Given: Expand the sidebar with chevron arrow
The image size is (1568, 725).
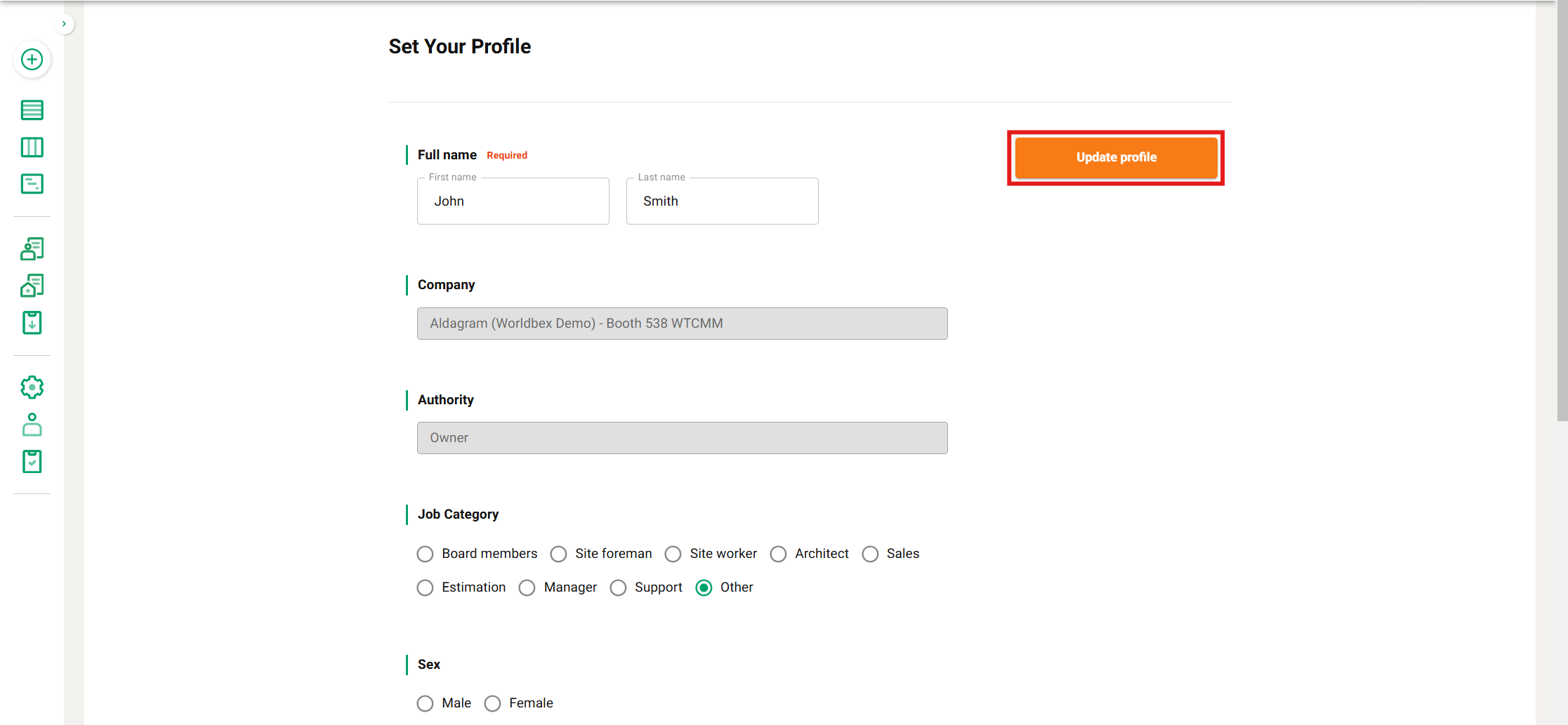Looking at the screenshot, I should click(64, 24).
